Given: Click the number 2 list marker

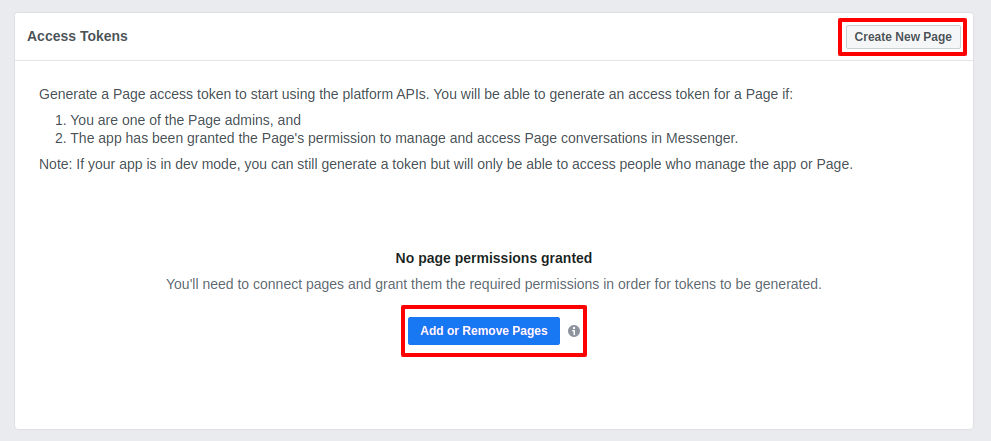Looking at the screenshot, I should pyautogui.click(x=60, y=138).
